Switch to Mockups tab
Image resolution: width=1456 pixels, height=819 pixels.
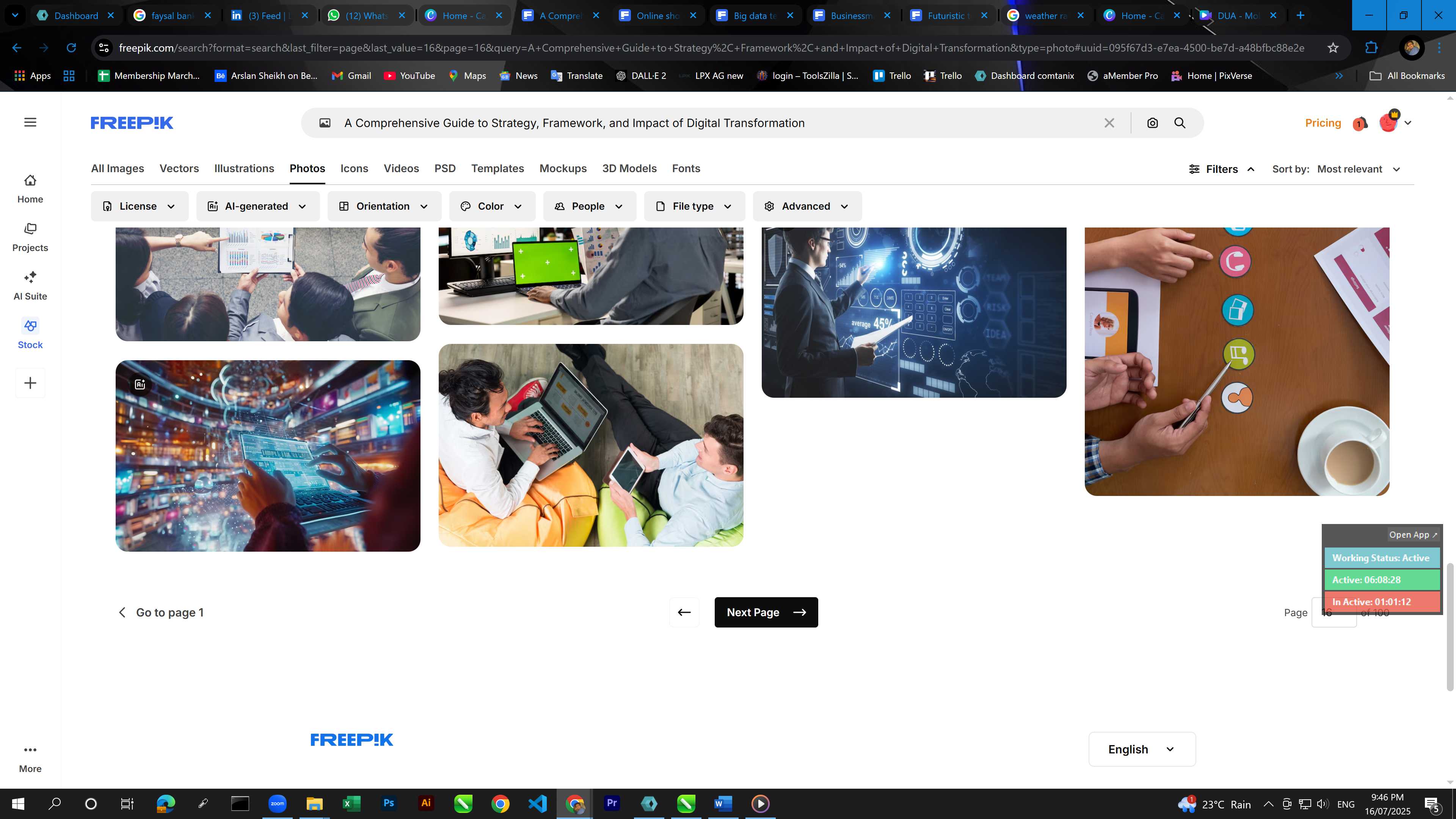coord(563,168)
